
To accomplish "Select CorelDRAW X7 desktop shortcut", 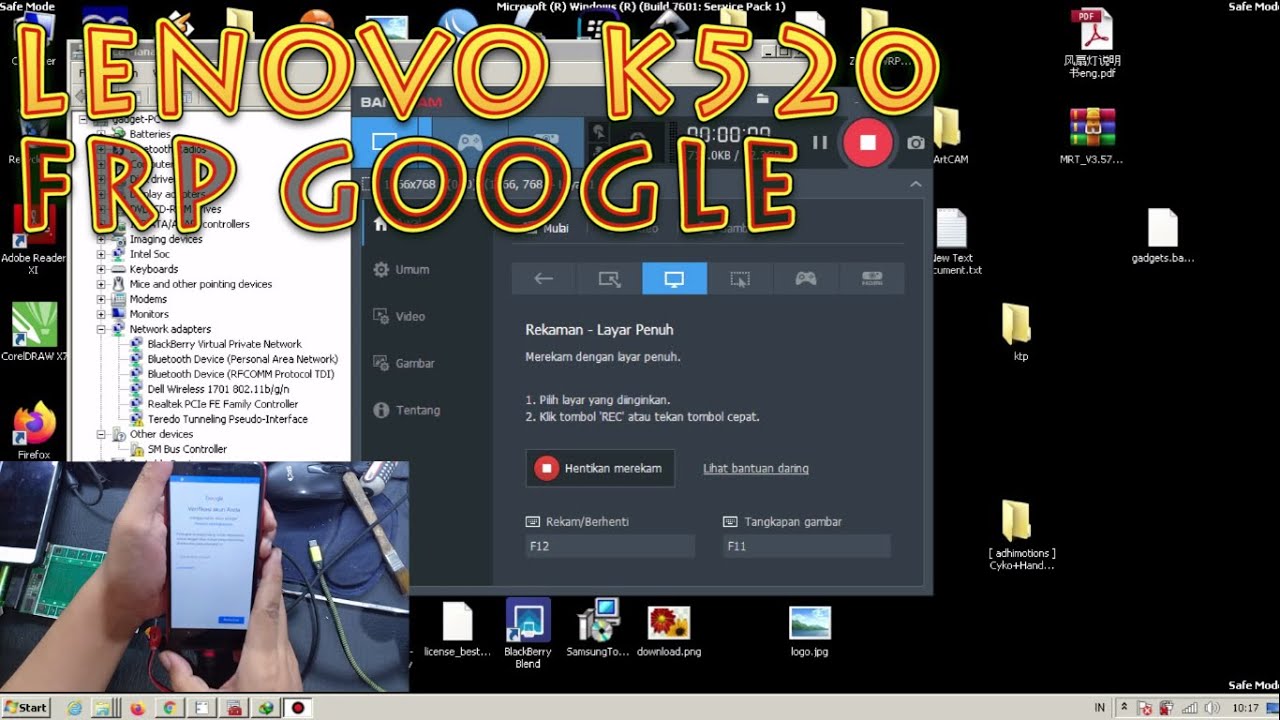I will tap(34, 332).
